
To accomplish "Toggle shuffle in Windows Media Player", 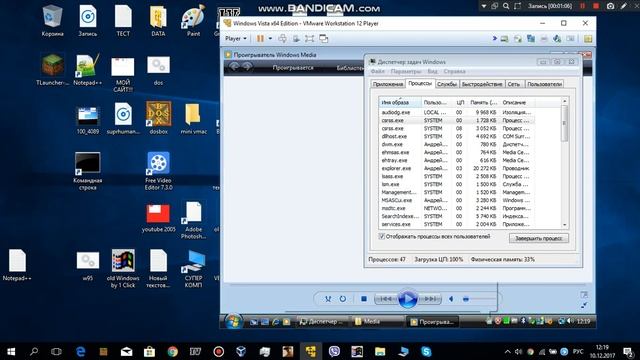I will pyautogui.click(x=328, y=299).
